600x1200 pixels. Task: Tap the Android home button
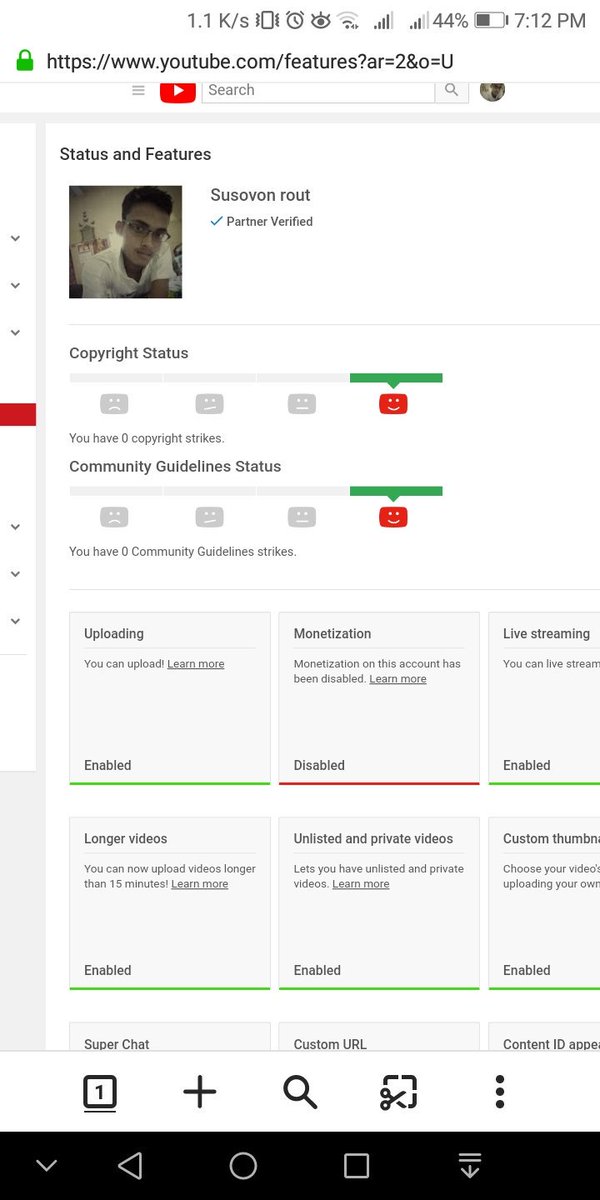point(243,1165)
